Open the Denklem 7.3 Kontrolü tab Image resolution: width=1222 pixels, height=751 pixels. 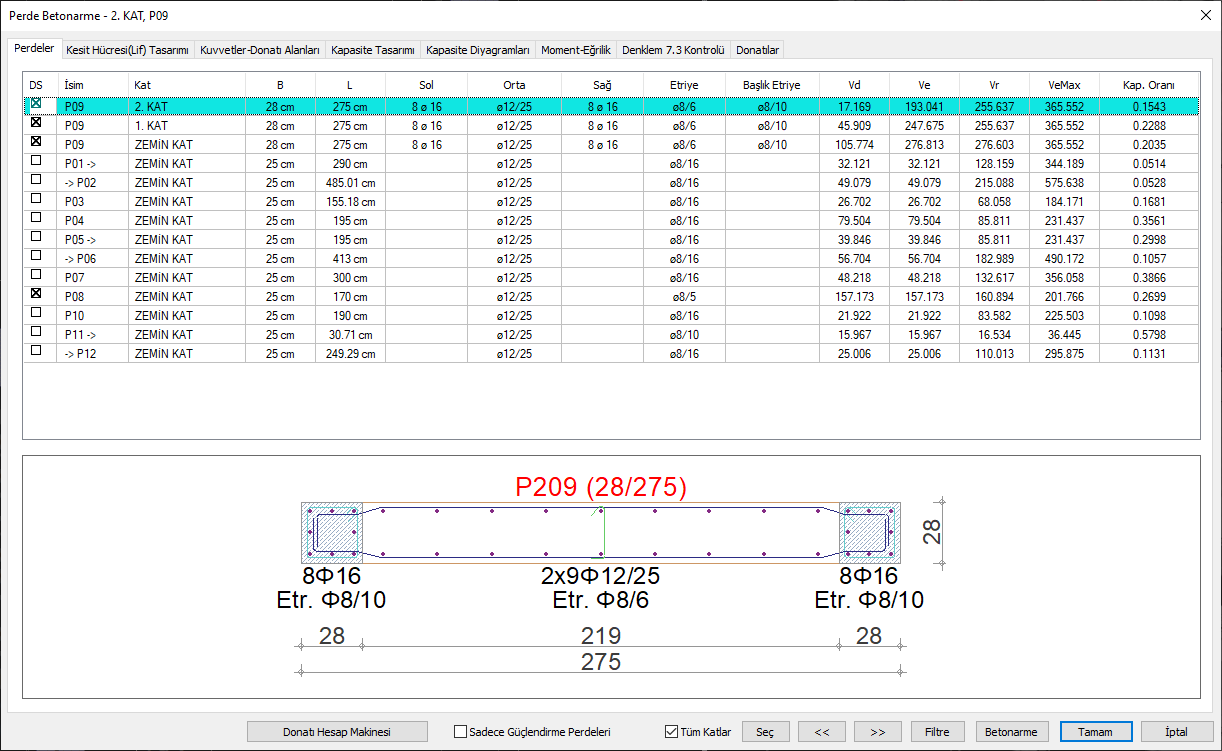tap(672, 50)
